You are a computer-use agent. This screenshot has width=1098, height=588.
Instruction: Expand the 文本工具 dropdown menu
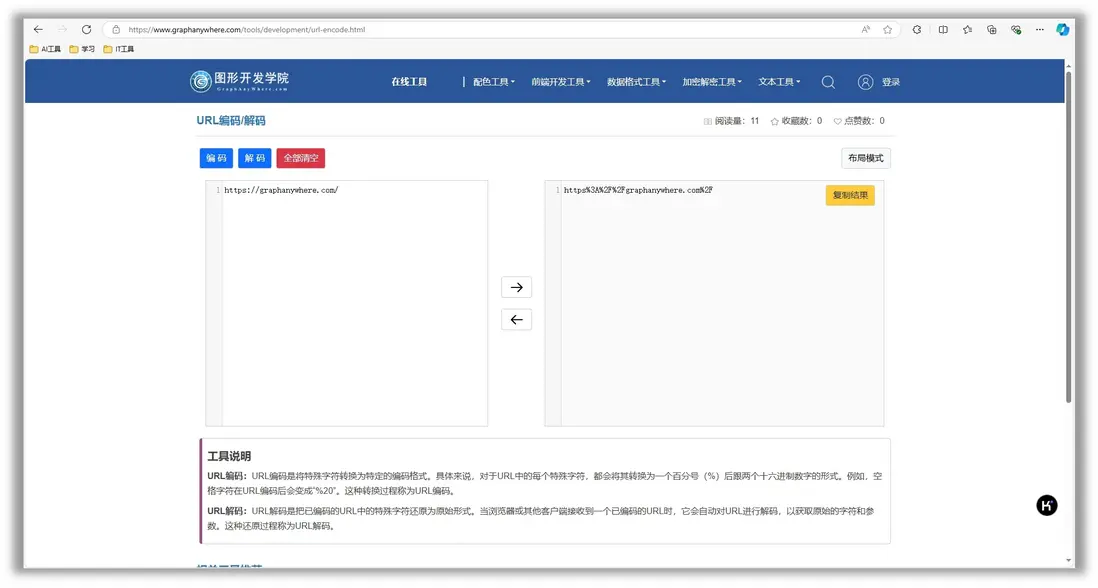[779, 82]
